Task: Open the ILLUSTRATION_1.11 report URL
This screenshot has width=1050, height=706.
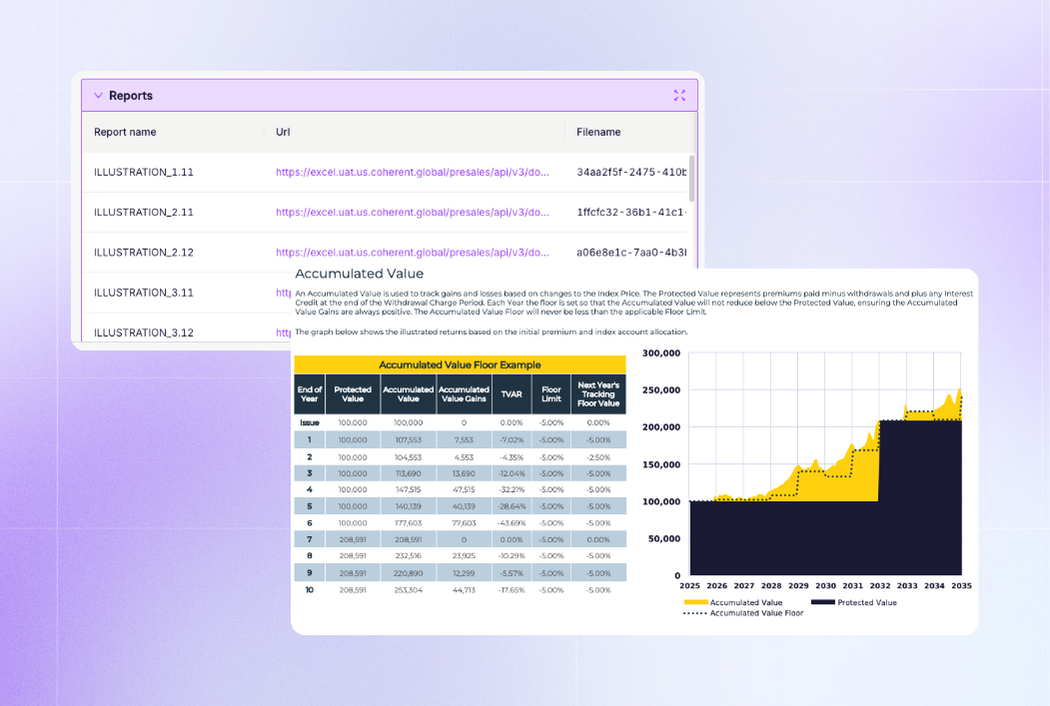Action: tap(412, 172)
